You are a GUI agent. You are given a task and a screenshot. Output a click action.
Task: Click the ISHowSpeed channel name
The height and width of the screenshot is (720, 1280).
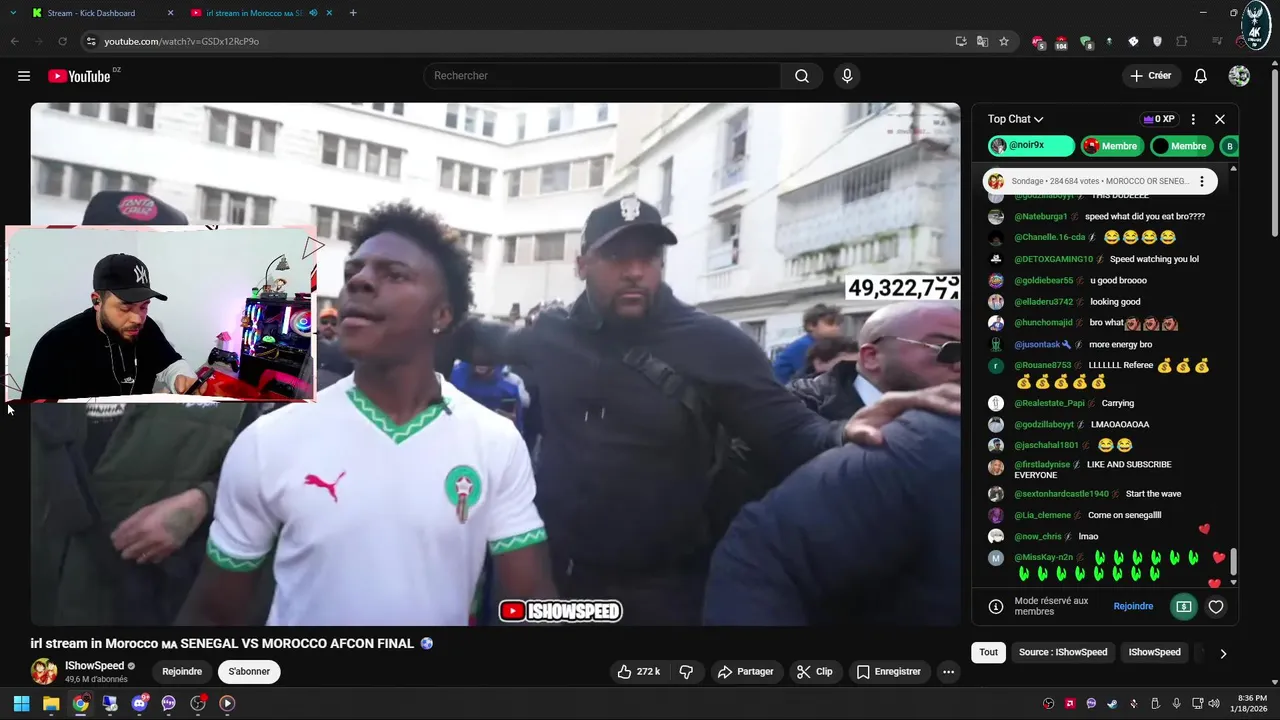[95, 665]
